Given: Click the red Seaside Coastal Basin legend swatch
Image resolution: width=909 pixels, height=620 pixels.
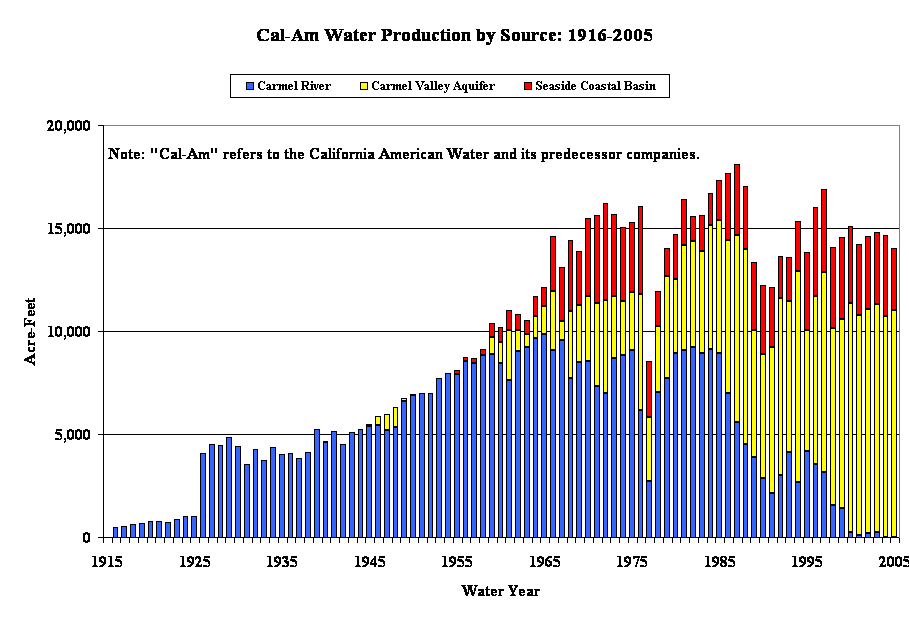Looking at the screenshot, I should (528, 86).
